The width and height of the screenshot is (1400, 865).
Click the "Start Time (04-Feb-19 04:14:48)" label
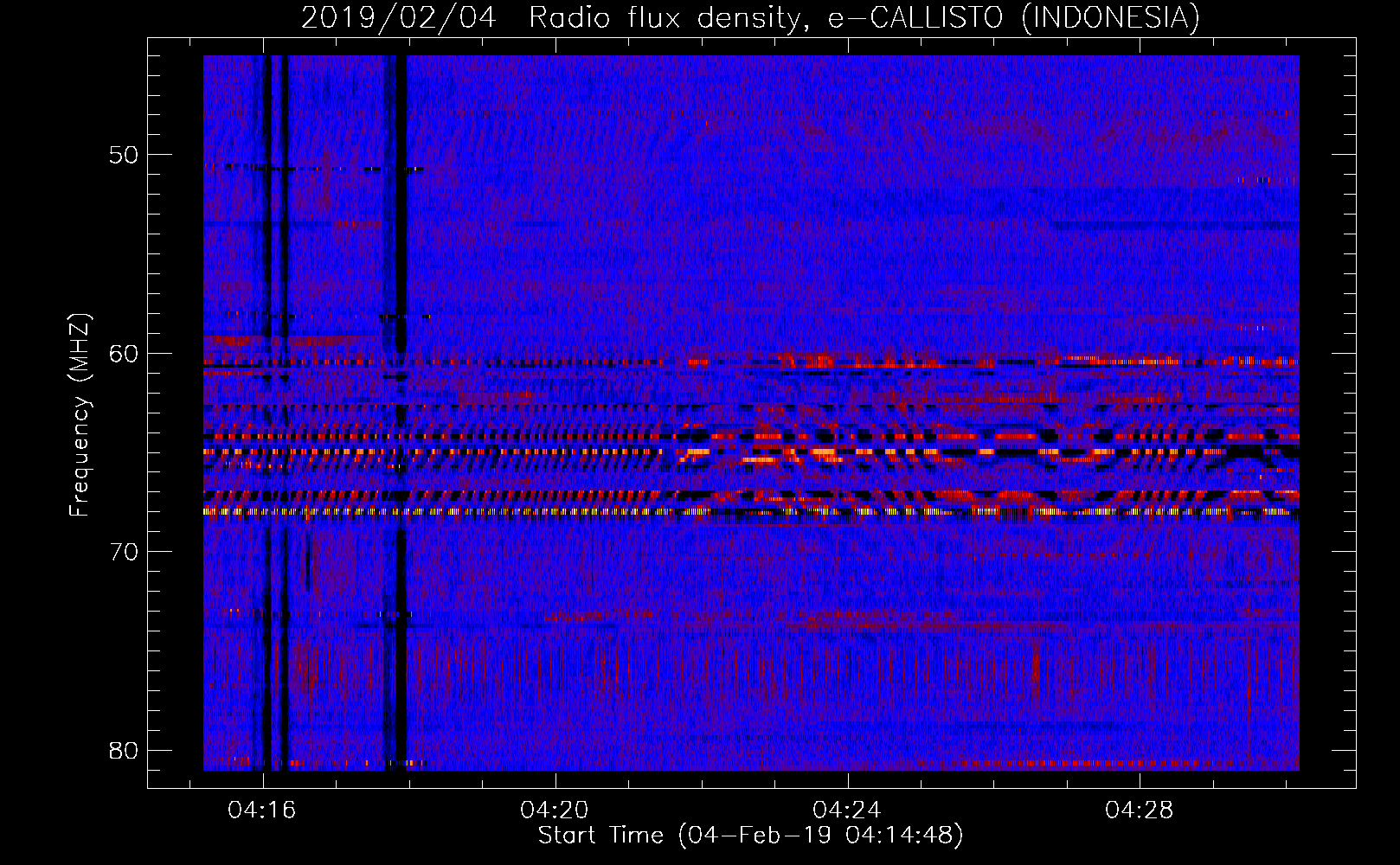coord(750,836)
